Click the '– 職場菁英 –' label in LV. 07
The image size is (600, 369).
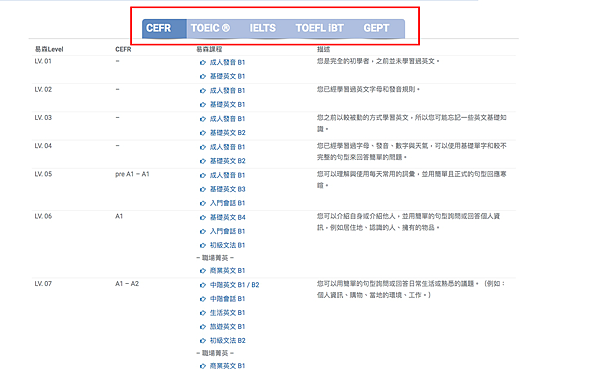click(215, 353)
